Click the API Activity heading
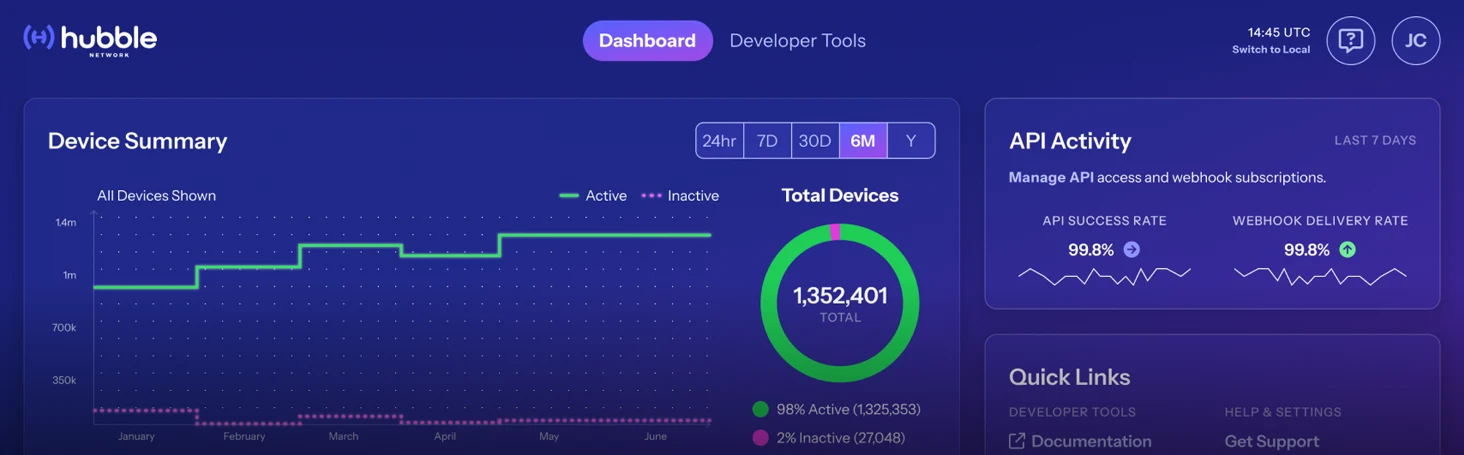1464x455 pixels. point(1070,141)
